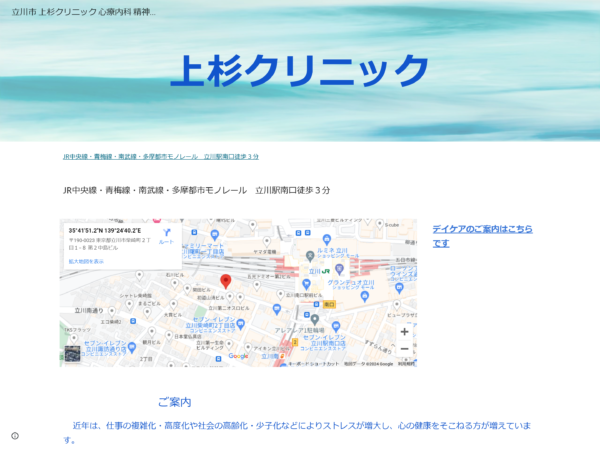600x450 pixels.
Task: Click the まるごビル place marker
Action: [147, 313]
